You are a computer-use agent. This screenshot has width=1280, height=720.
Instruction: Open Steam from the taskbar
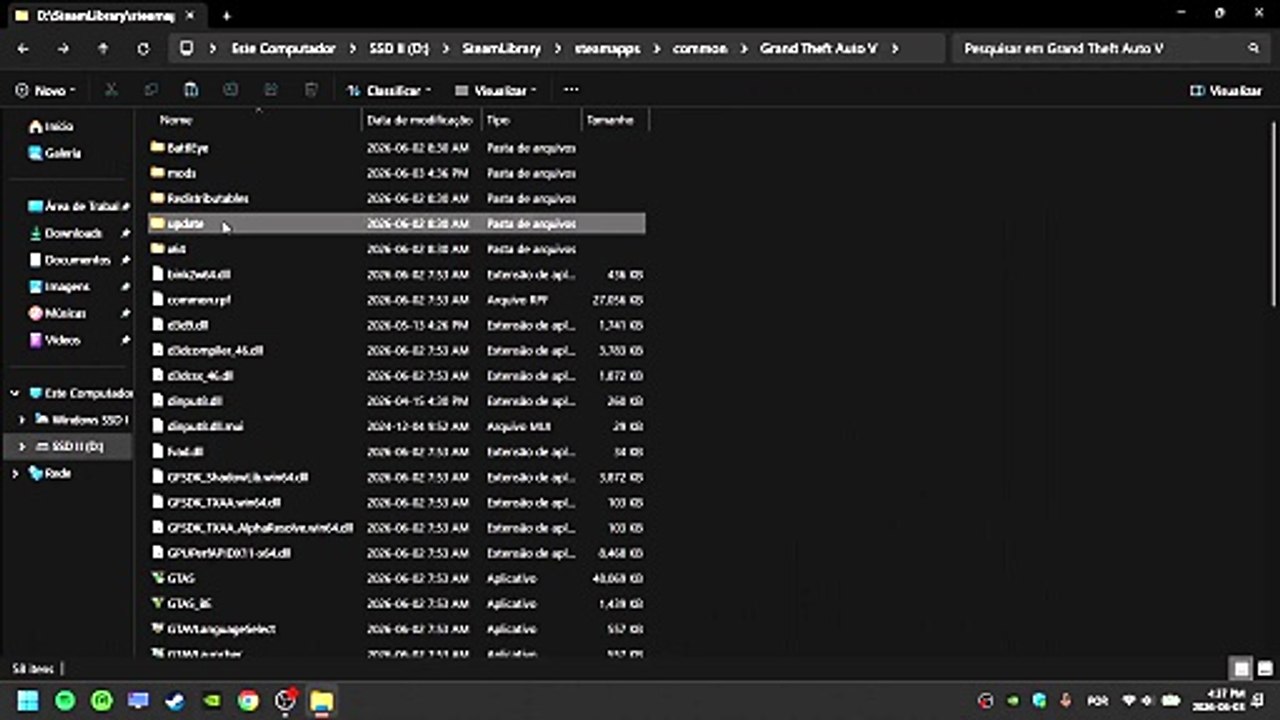pyautogui.click(x=175, y=700)
